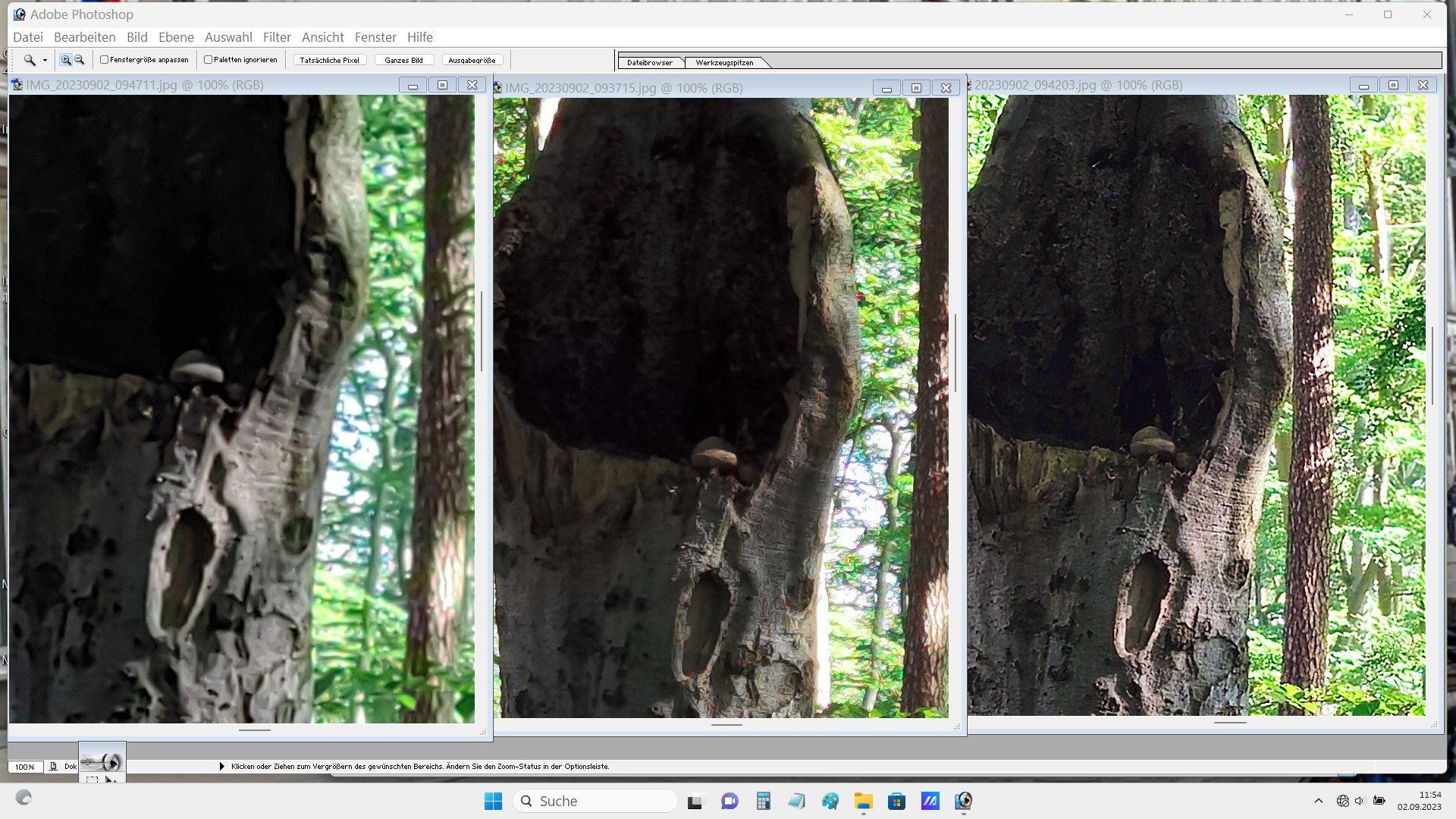Select the zoom-out magnifier icon
Screen dimensions: 1456x819
pyautogui.click(x=79, y=60)
